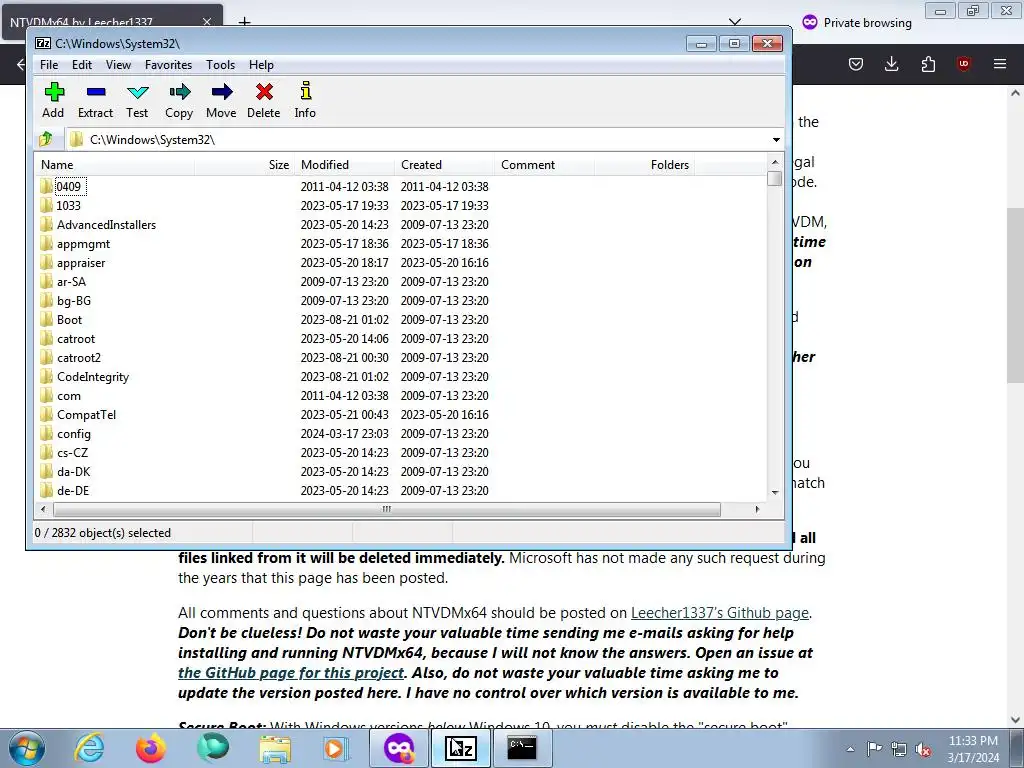Open the Firefox hamburger menu
This screenshot has width=1024, height=768.
tap(1000, 64)
